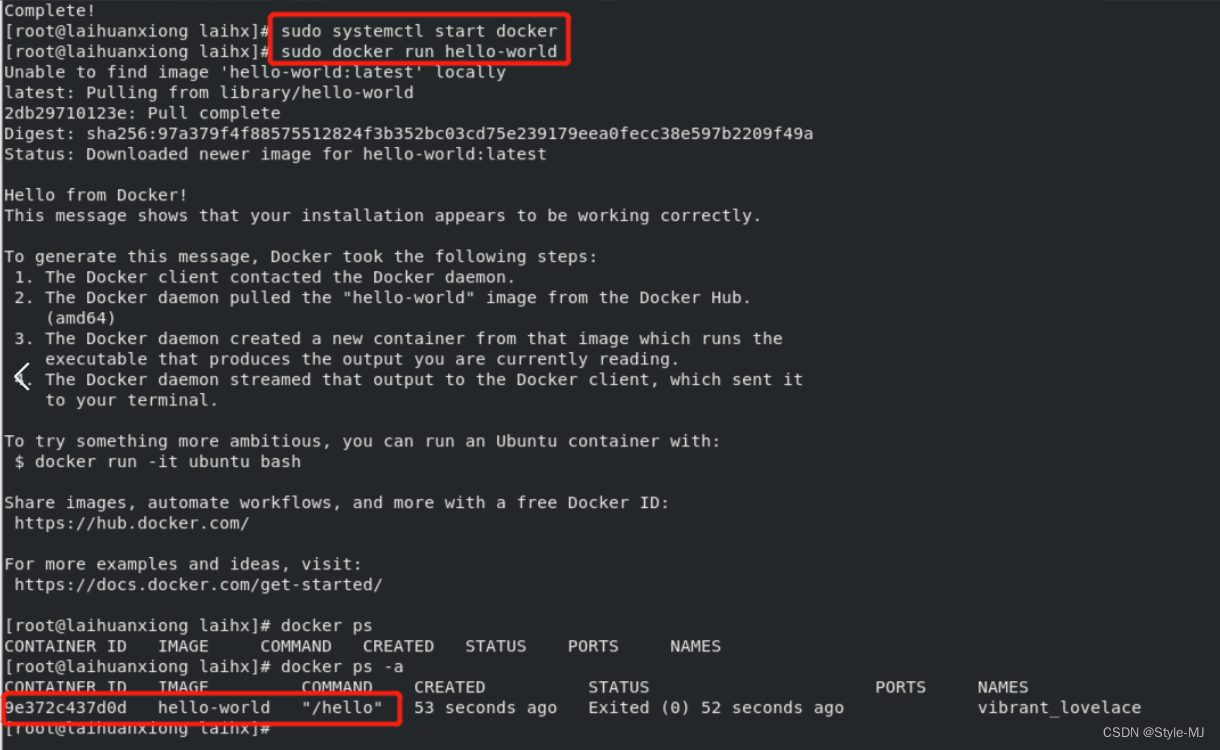Viewport: 1220px width, 750px height.
Task: Click the "/hello" command value
Action: point(342,708)
